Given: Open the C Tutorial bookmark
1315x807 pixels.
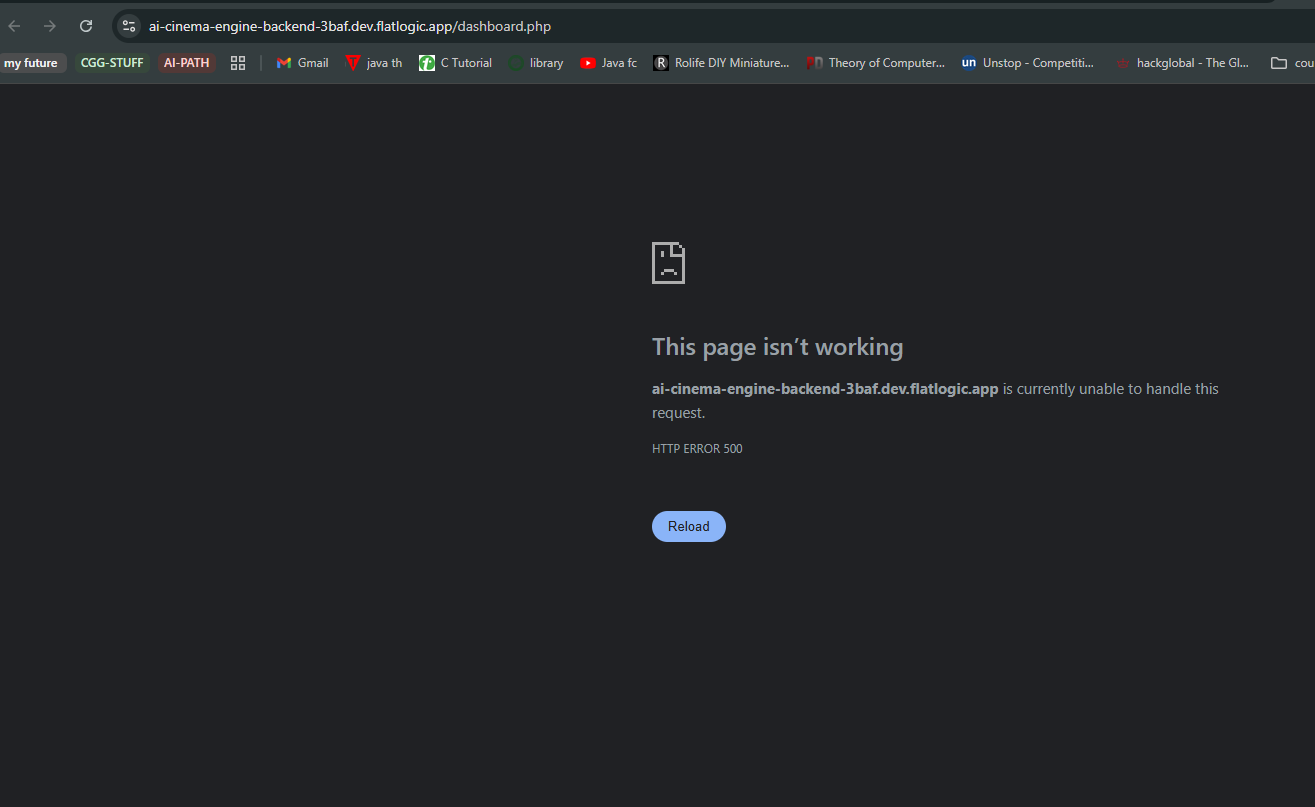Looking at the screenshot, I should [456, 63].
